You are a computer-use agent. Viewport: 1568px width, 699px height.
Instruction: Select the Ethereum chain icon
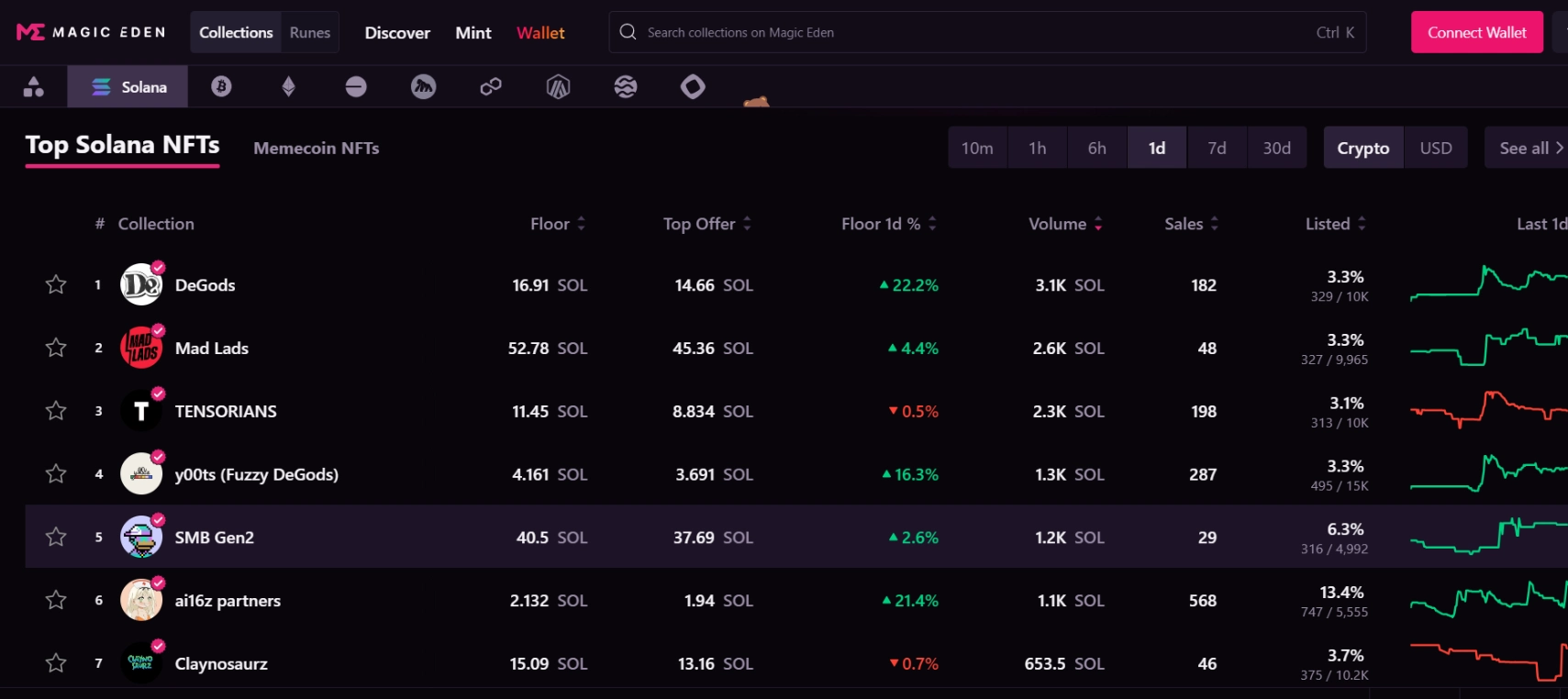click(288, 87)
